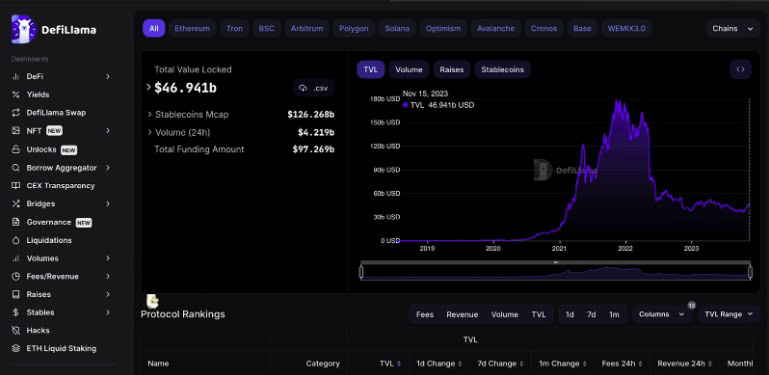
Task: Click the Hacks shield icon
Action: [16, 330]
